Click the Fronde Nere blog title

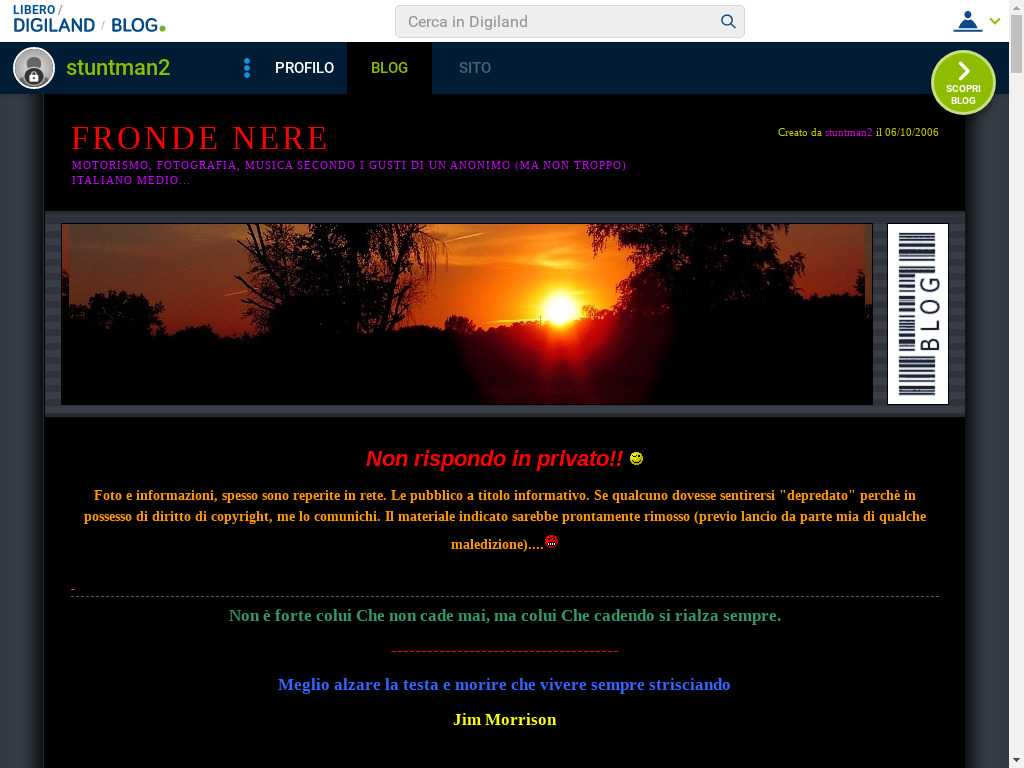pos(200,138)
